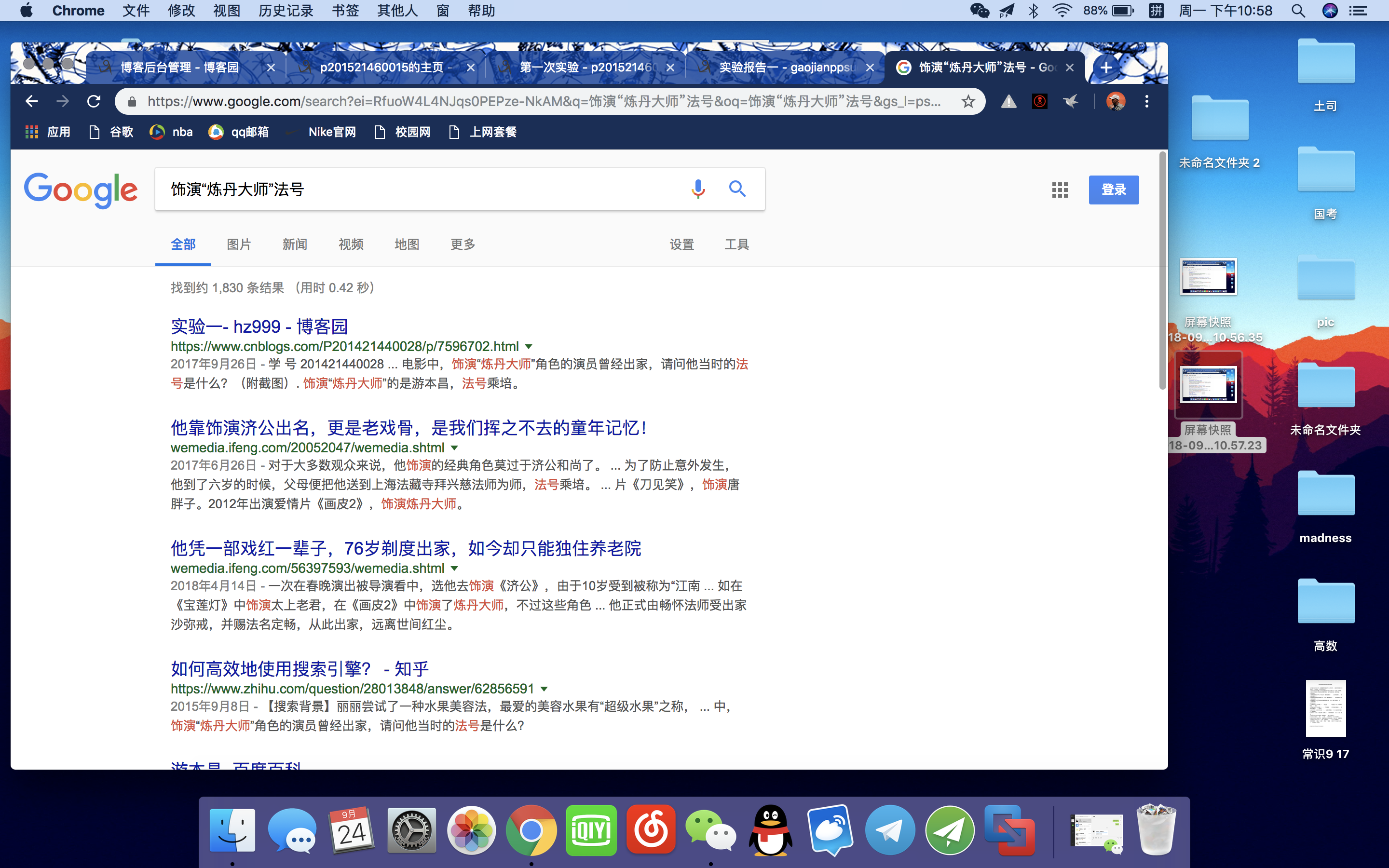Click the bird-shaped extension icon
Viewport: 1389px width, 868px height.
(x=1071, y=102)
